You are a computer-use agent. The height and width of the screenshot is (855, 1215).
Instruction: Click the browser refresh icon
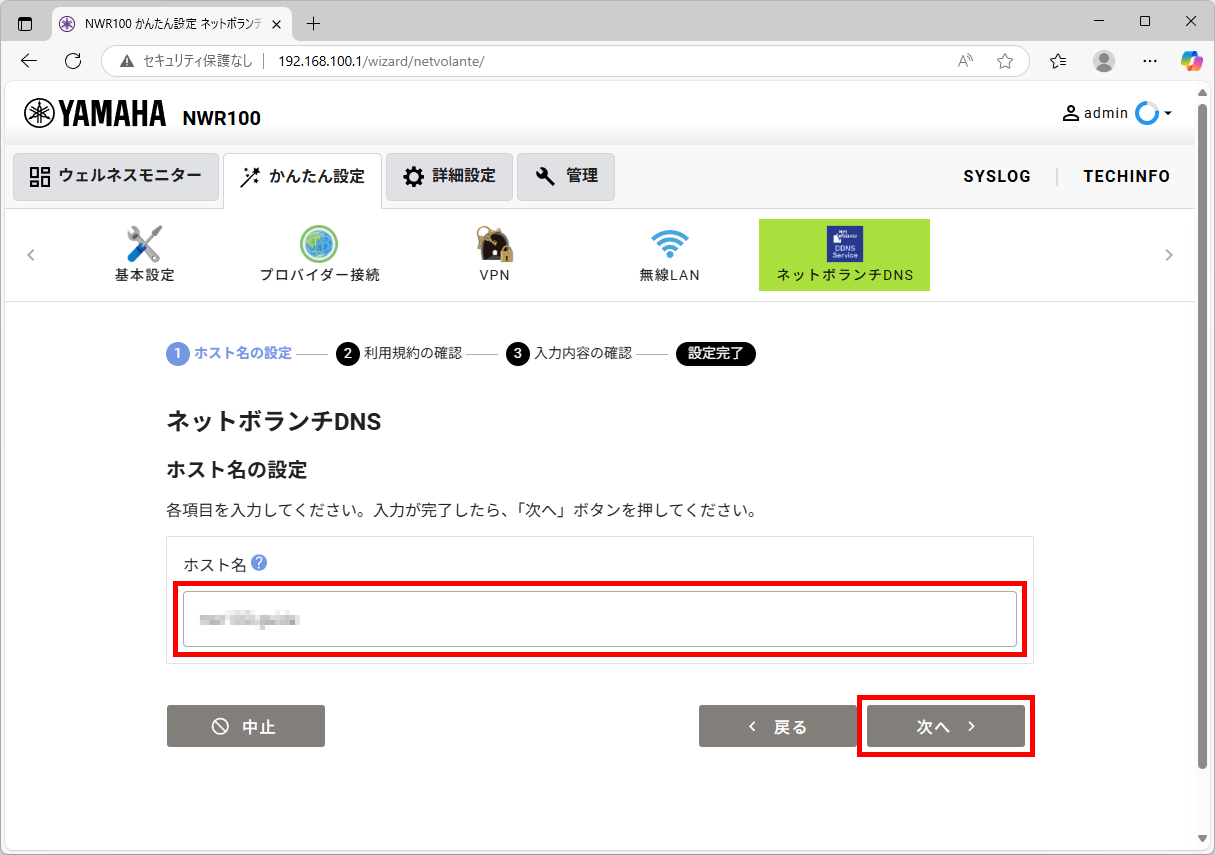coord(73,61)
